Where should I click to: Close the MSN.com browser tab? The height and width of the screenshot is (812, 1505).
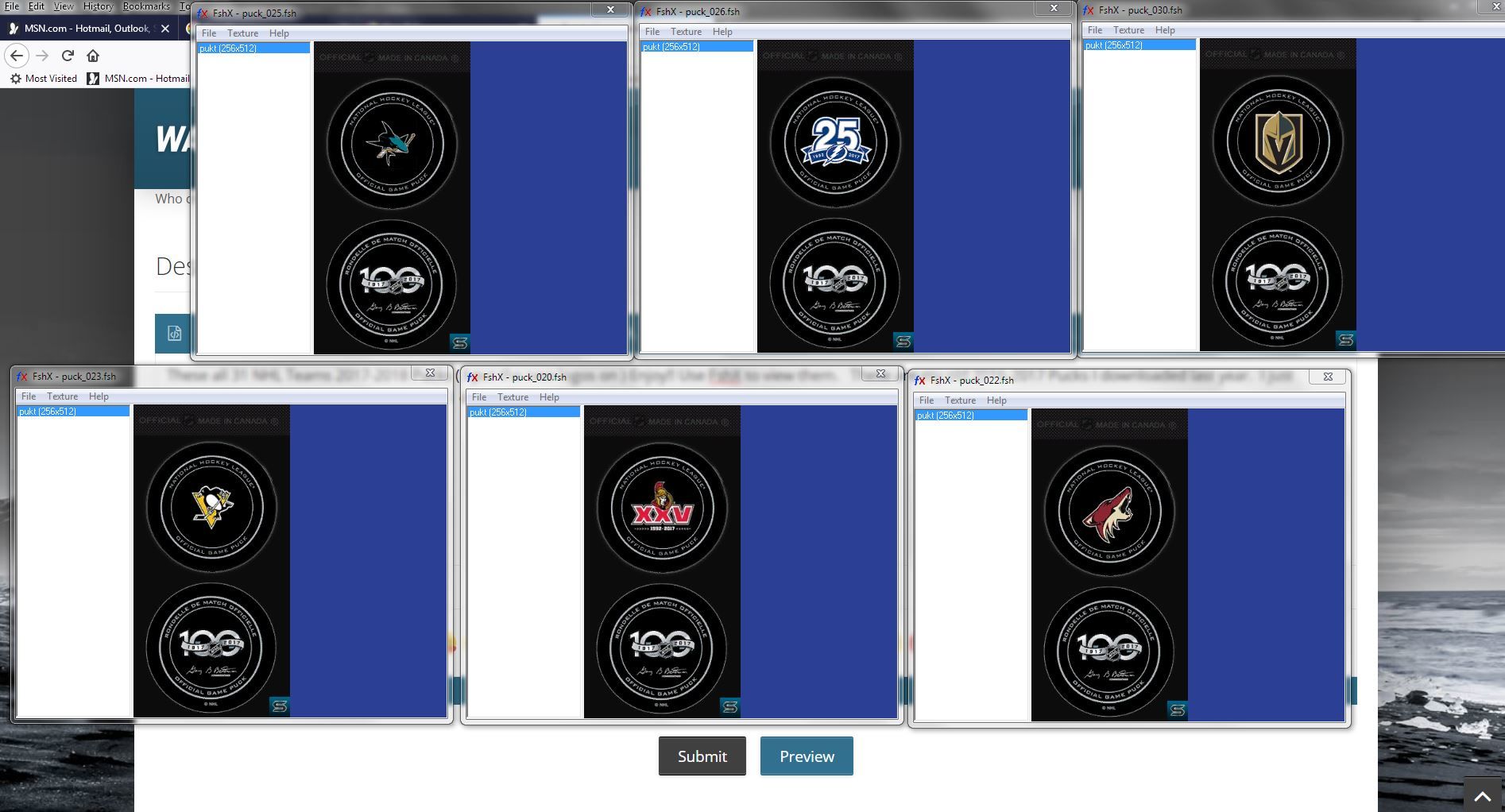[164, 28]
